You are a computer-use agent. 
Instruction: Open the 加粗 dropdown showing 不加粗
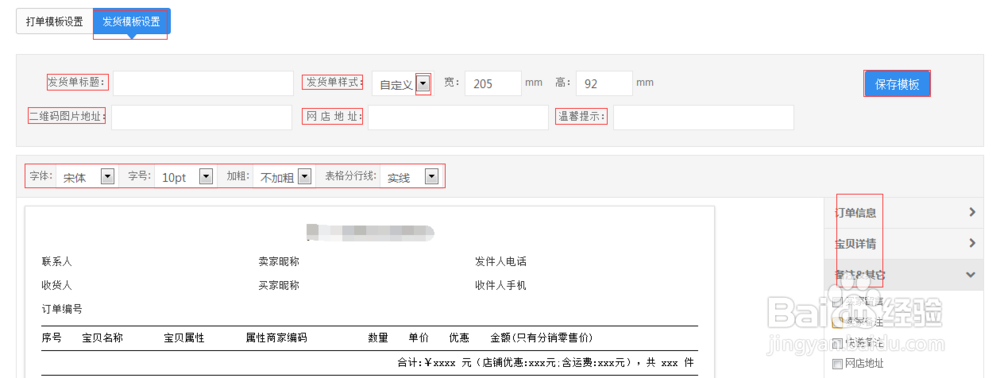click(x=283, y=177)
